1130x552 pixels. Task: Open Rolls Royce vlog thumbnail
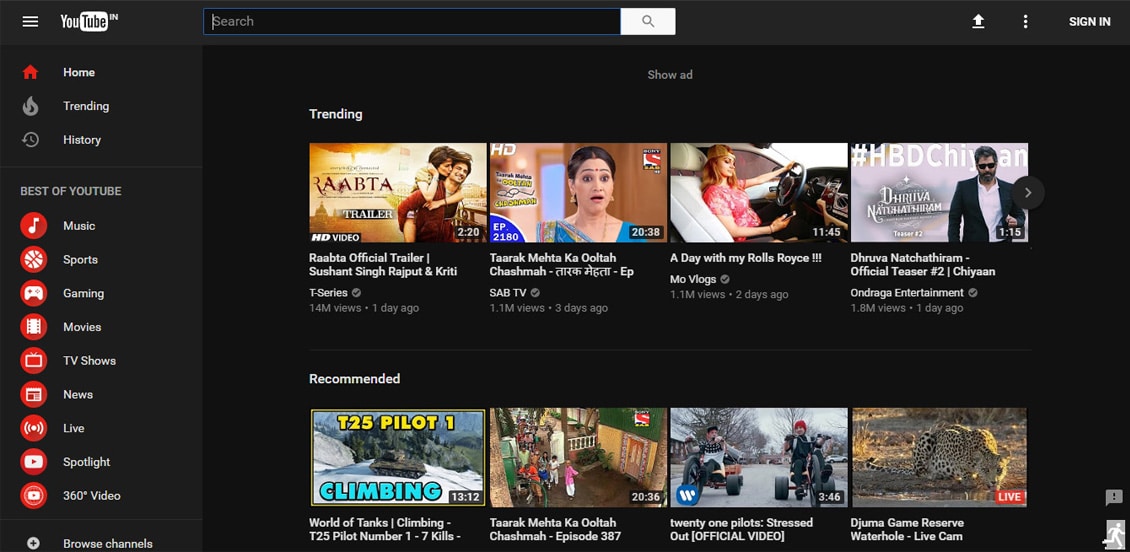pyautogui.click(x=759, y=192)
